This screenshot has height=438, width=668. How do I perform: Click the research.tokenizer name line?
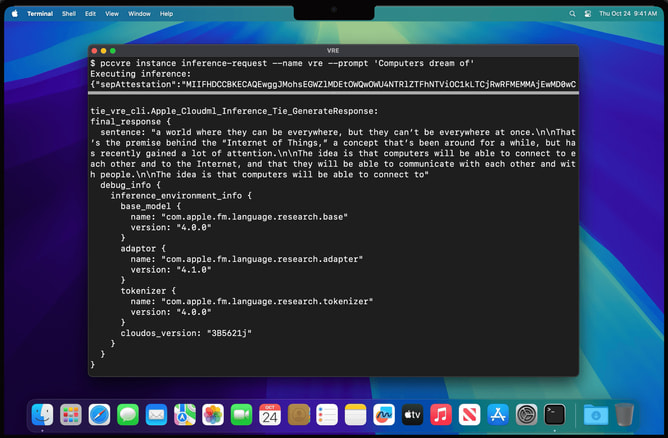(252, 302)
